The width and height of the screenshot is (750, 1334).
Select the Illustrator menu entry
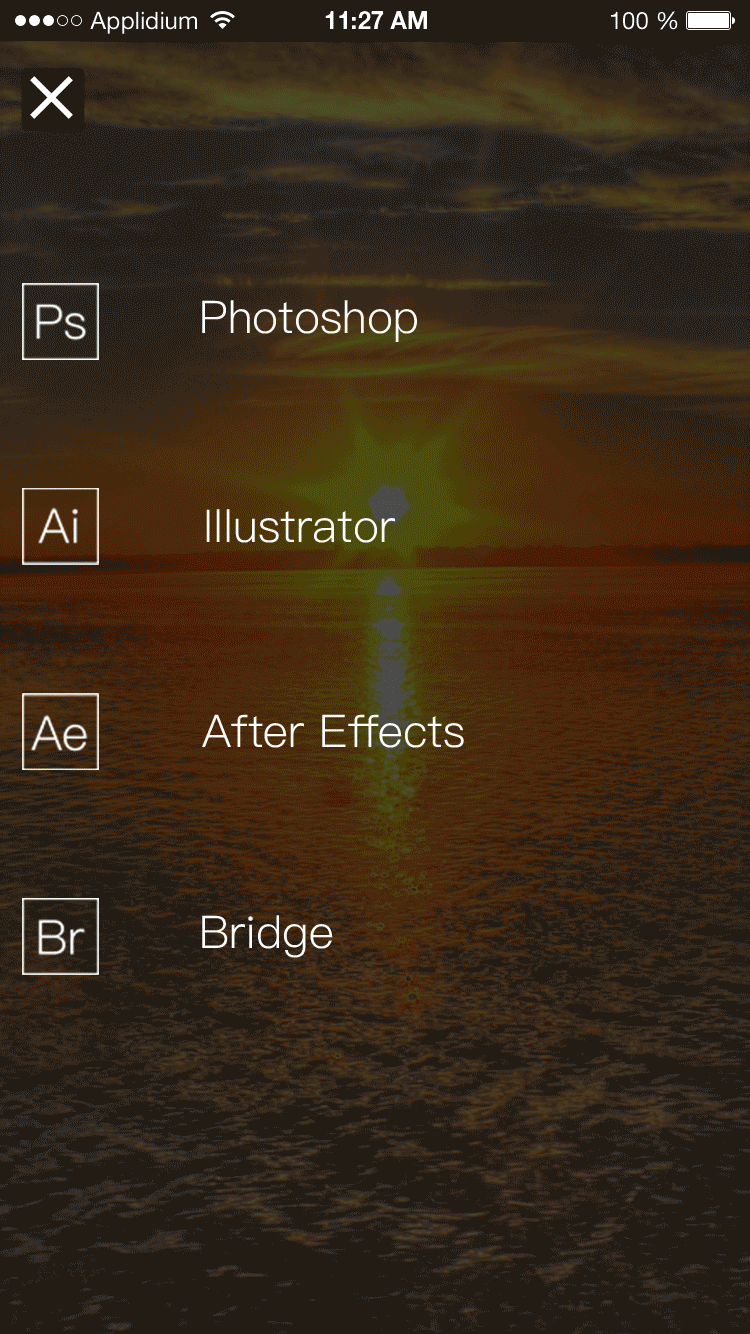pyautogui.click(x=299, y=527)
